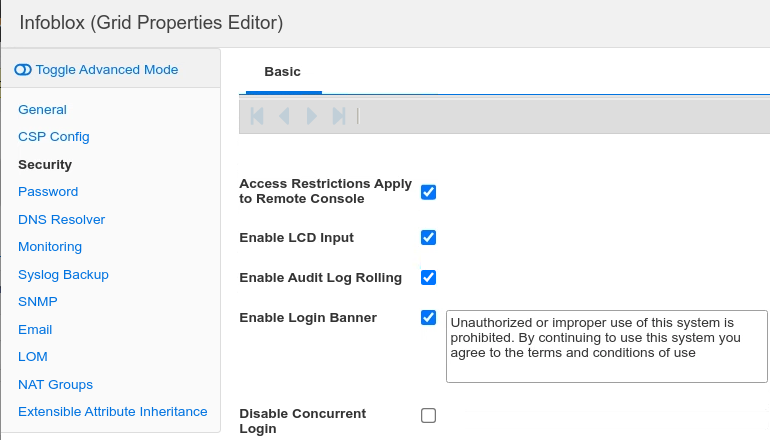Go to Password settings
Image resolution: width=770 pixels, height=440 pixels.
click(48, 192)
